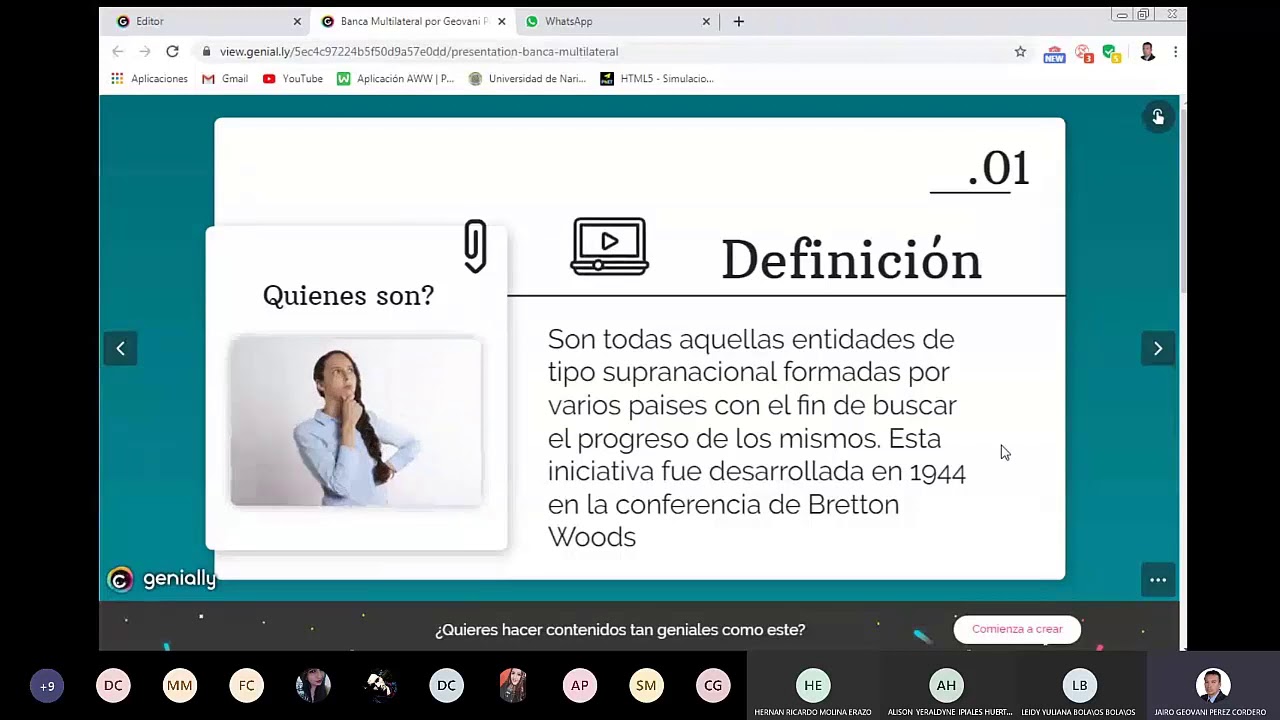This screenshot has height=720, width=1280.
Task: Click the NEW extension icon
Action: (1054, 53)
